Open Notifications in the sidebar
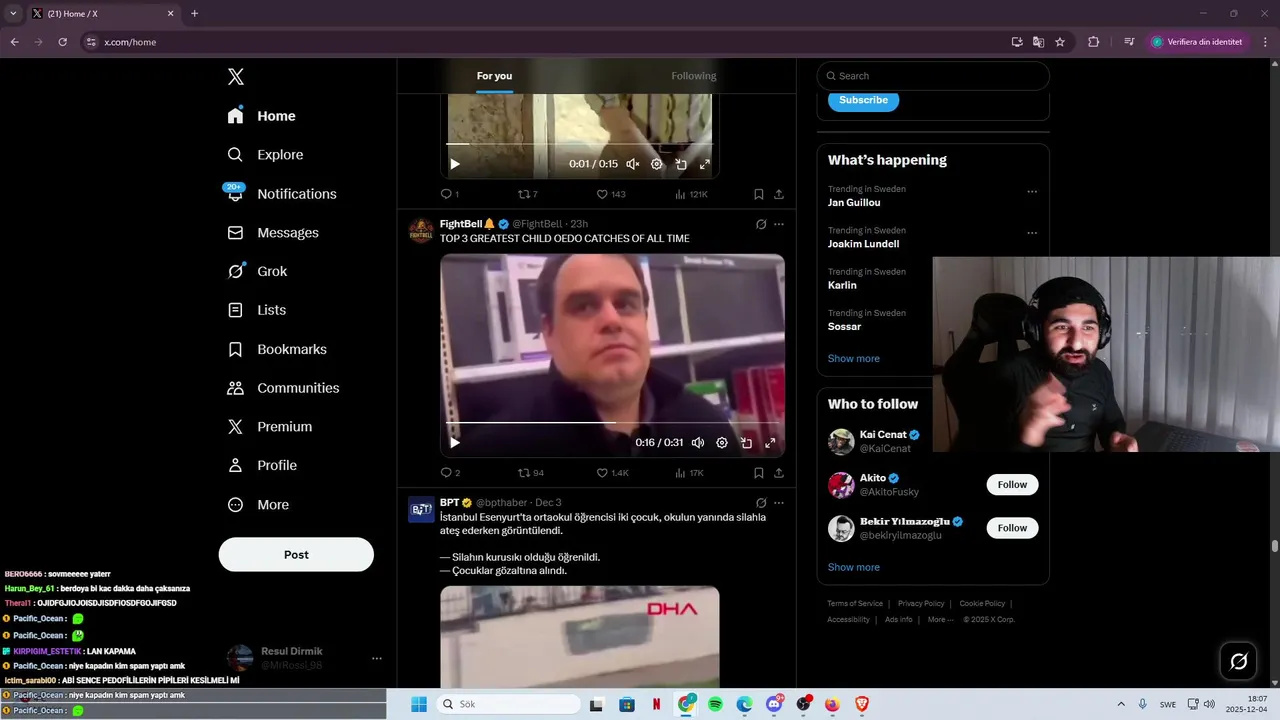Viewport: 1280px width, 720px height. click(x=282, y=194)
